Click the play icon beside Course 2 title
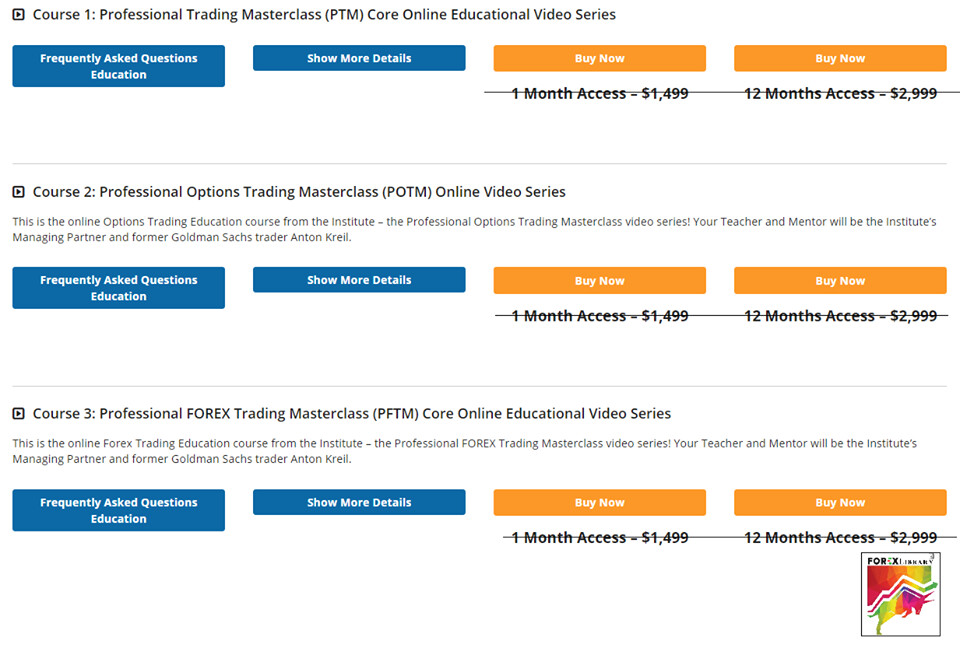 (x=18, y=192)
